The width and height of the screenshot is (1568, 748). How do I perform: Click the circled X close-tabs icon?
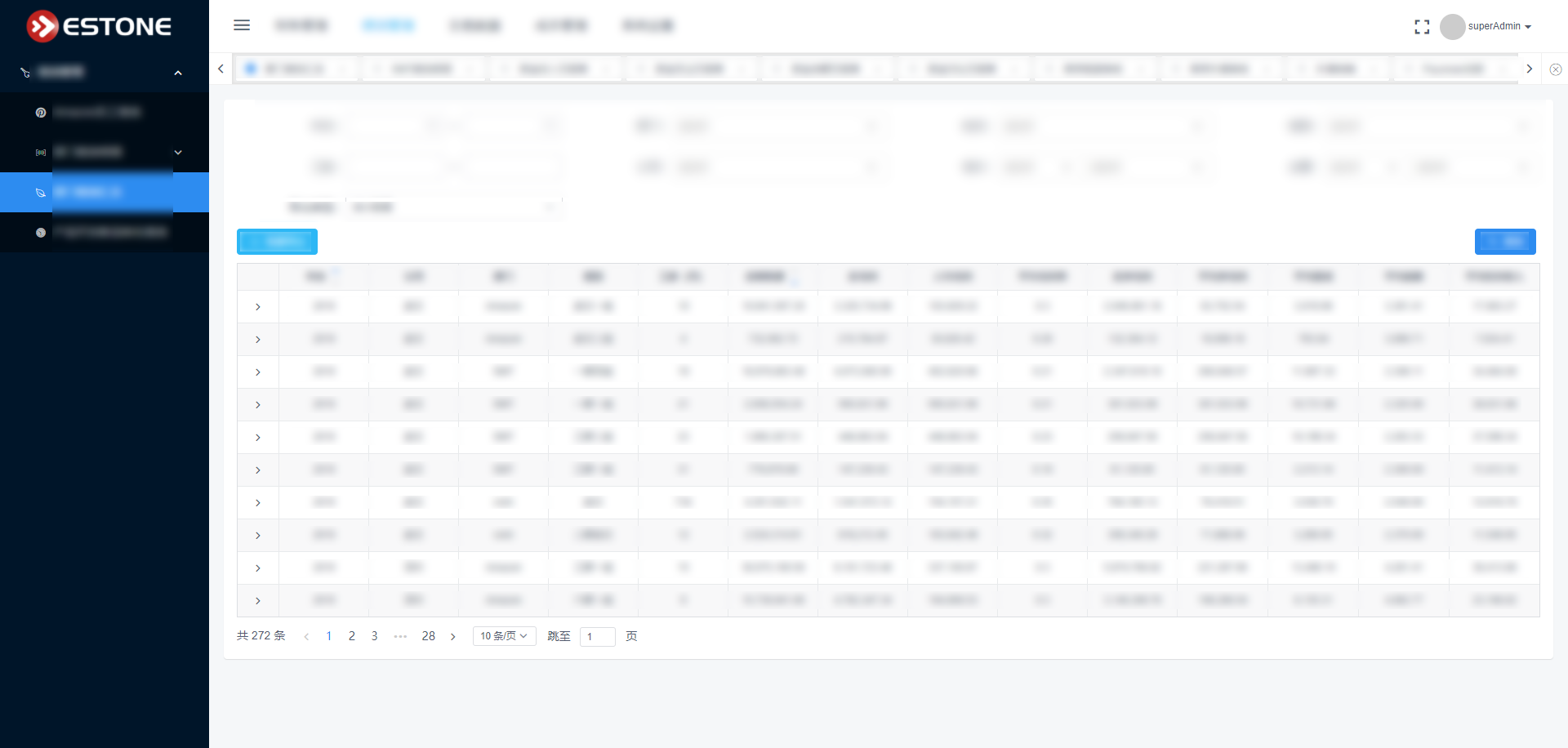coord(1556,69)
